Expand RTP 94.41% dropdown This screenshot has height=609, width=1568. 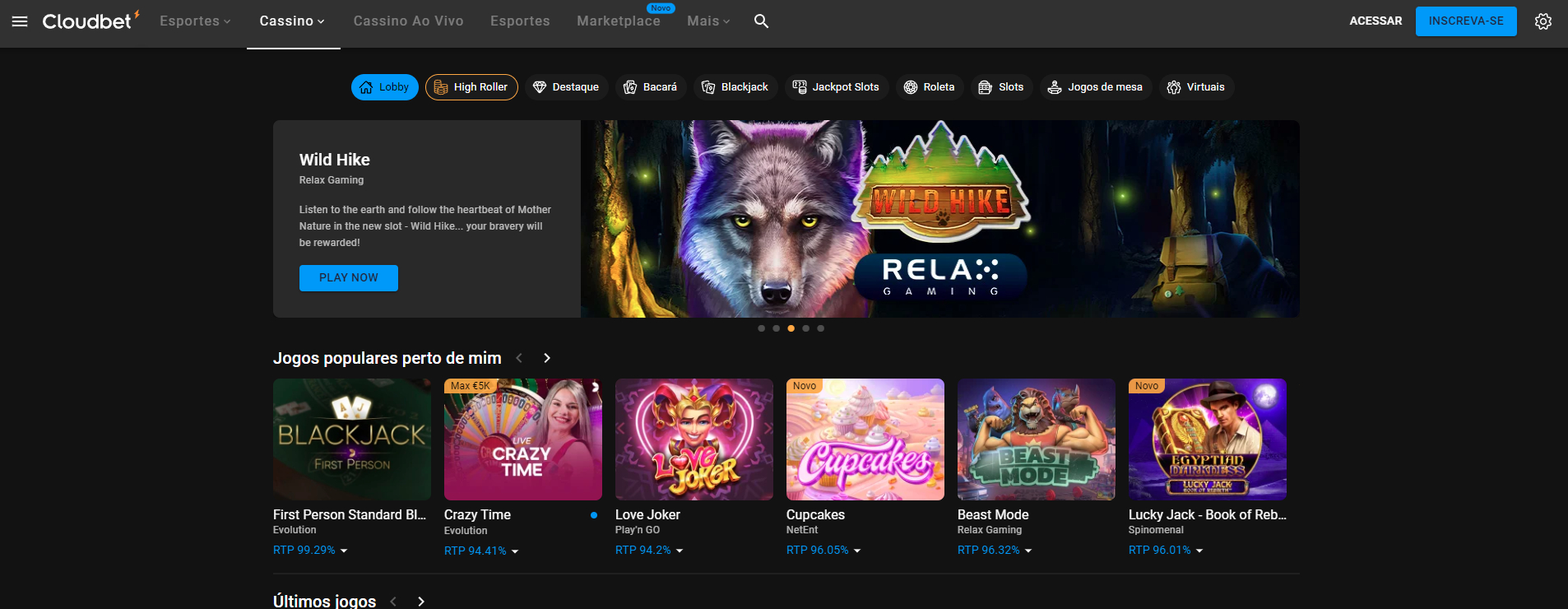click(x=481, y=551)
